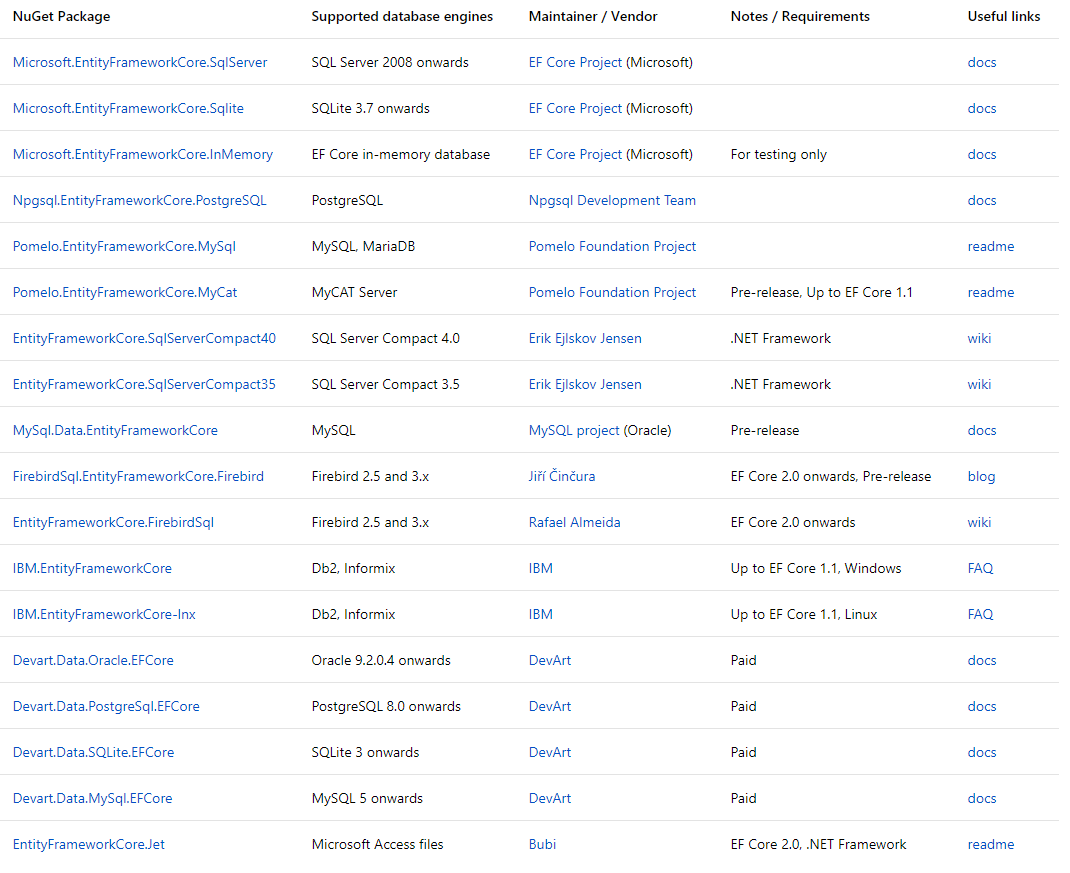1070x873 pixels.
Task: Open DevArt vendor link for PostgreSQL 8.0 row
Action: (550, 706)
